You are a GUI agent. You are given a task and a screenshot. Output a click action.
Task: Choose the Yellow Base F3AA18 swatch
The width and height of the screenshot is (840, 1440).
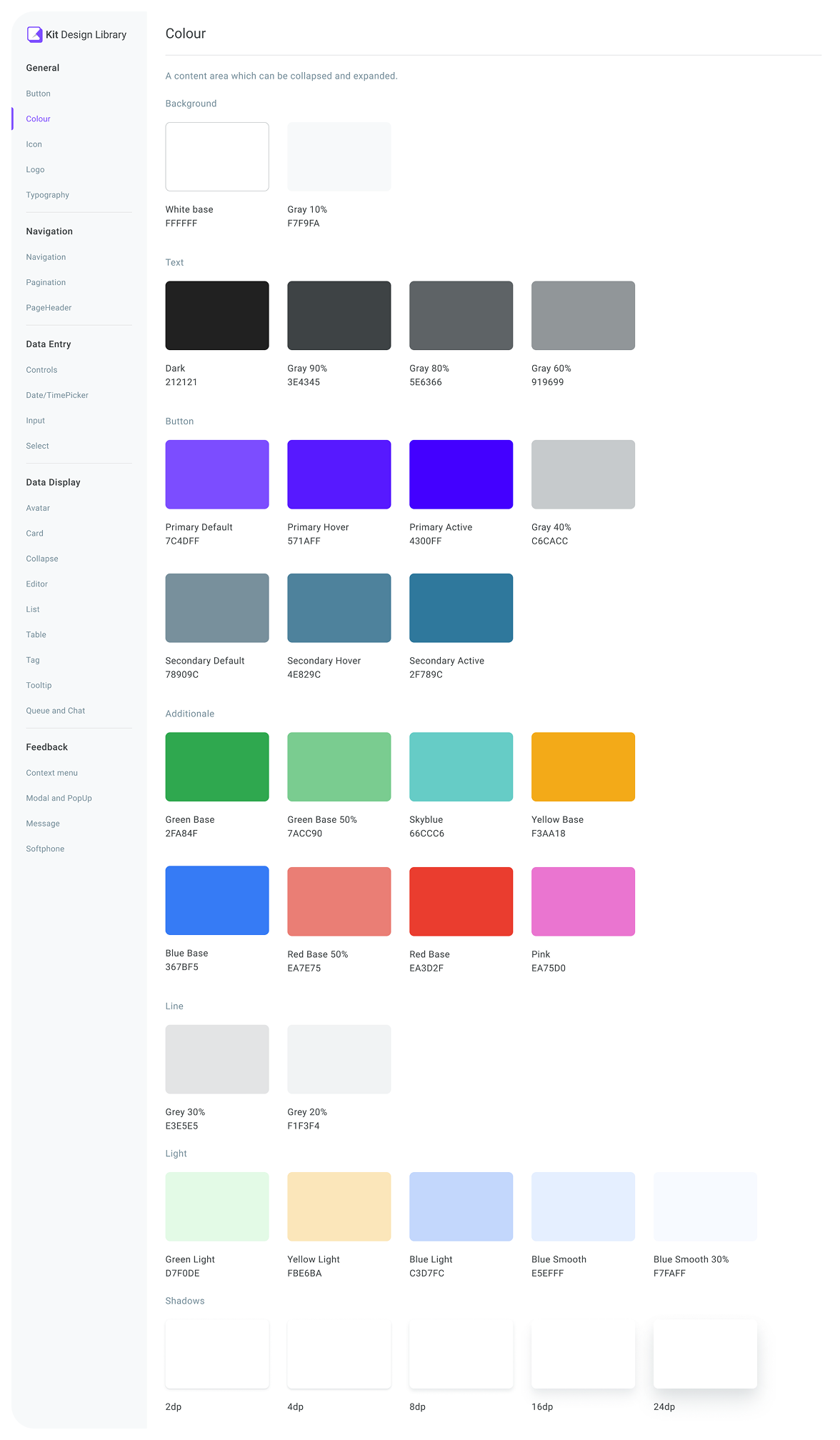pyautogui.click(x=584, y=767)
